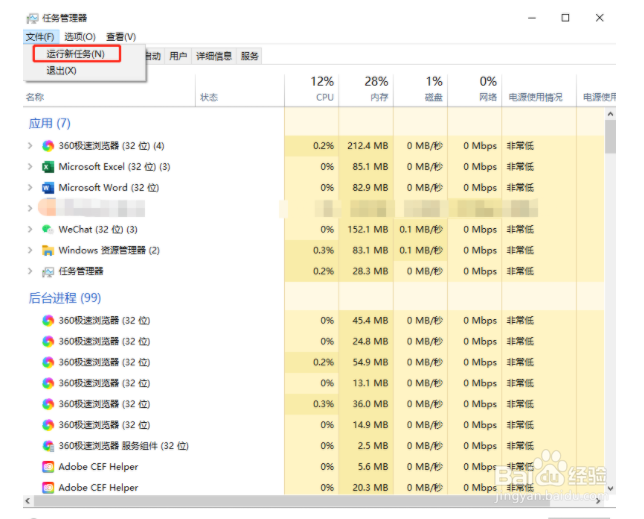This screenshot has height=519, width=644.
Task: Choose 运行新任务(N) from the menu
Action: coord(76,54)
